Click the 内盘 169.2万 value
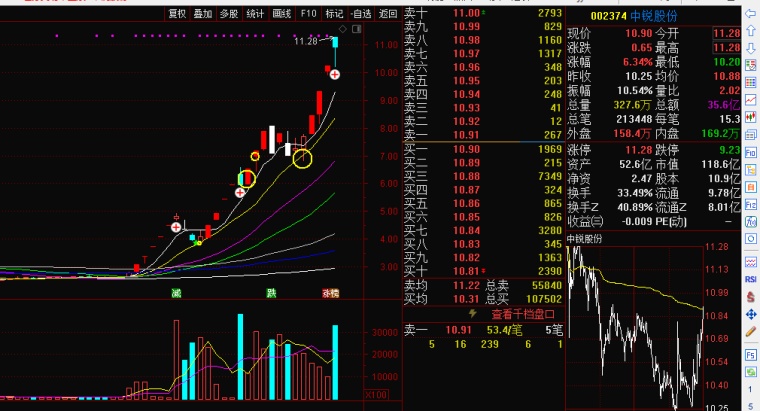This screenshot has width=760, height=411. point(720,133)
